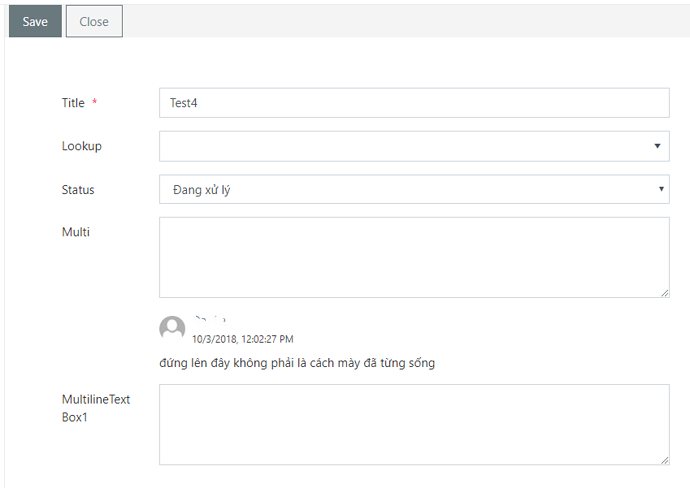Click the resize handle of Multi text area
The width and height of the screenshot is (690, 488).
(x=664, y=293)
